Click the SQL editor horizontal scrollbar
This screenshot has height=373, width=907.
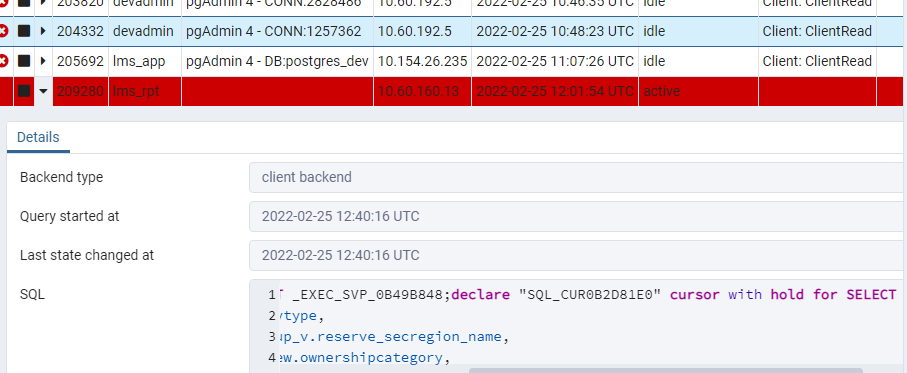tap(665, 370)
